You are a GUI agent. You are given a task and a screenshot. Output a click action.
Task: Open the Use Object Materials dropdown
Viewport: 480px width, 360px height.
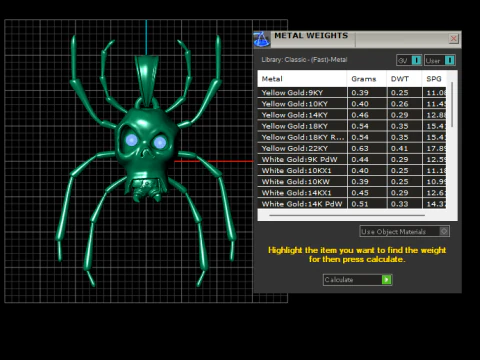point(405,231)
